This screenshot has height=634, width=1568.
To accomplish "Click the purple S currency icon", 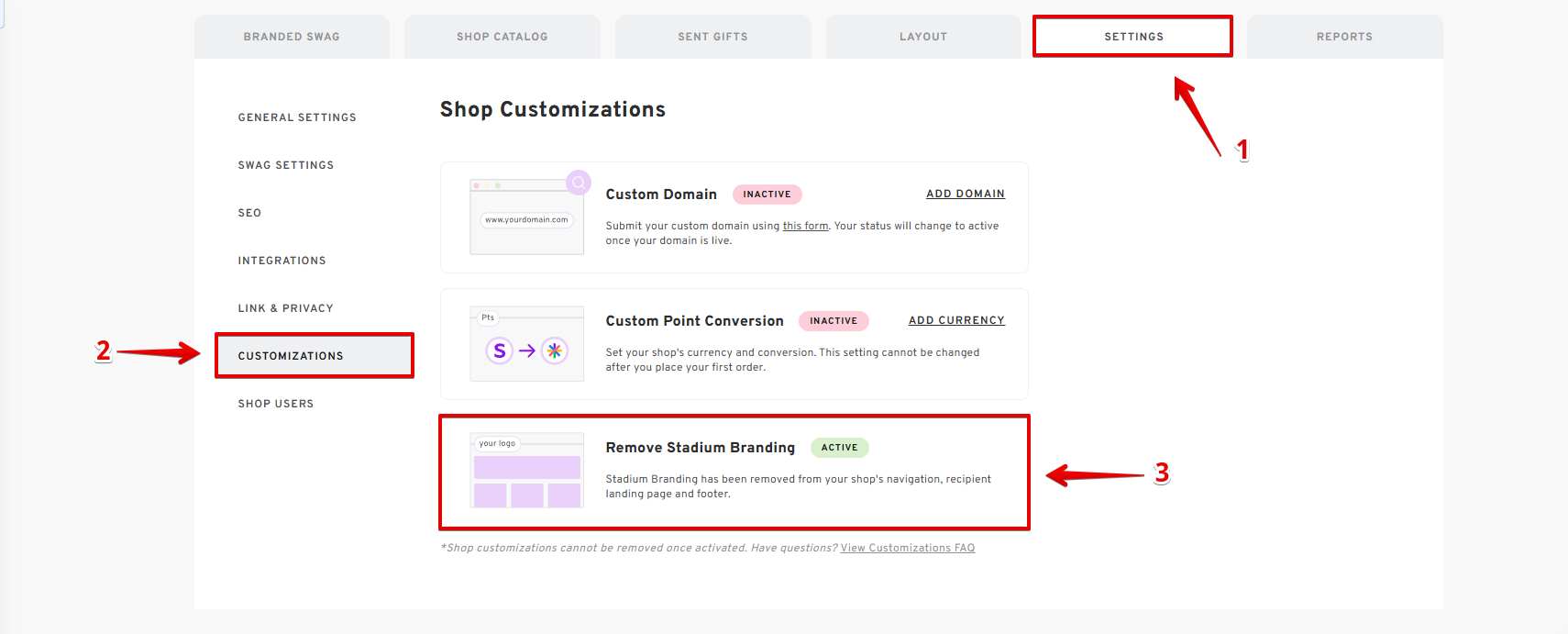I will (x=500, y=350).
